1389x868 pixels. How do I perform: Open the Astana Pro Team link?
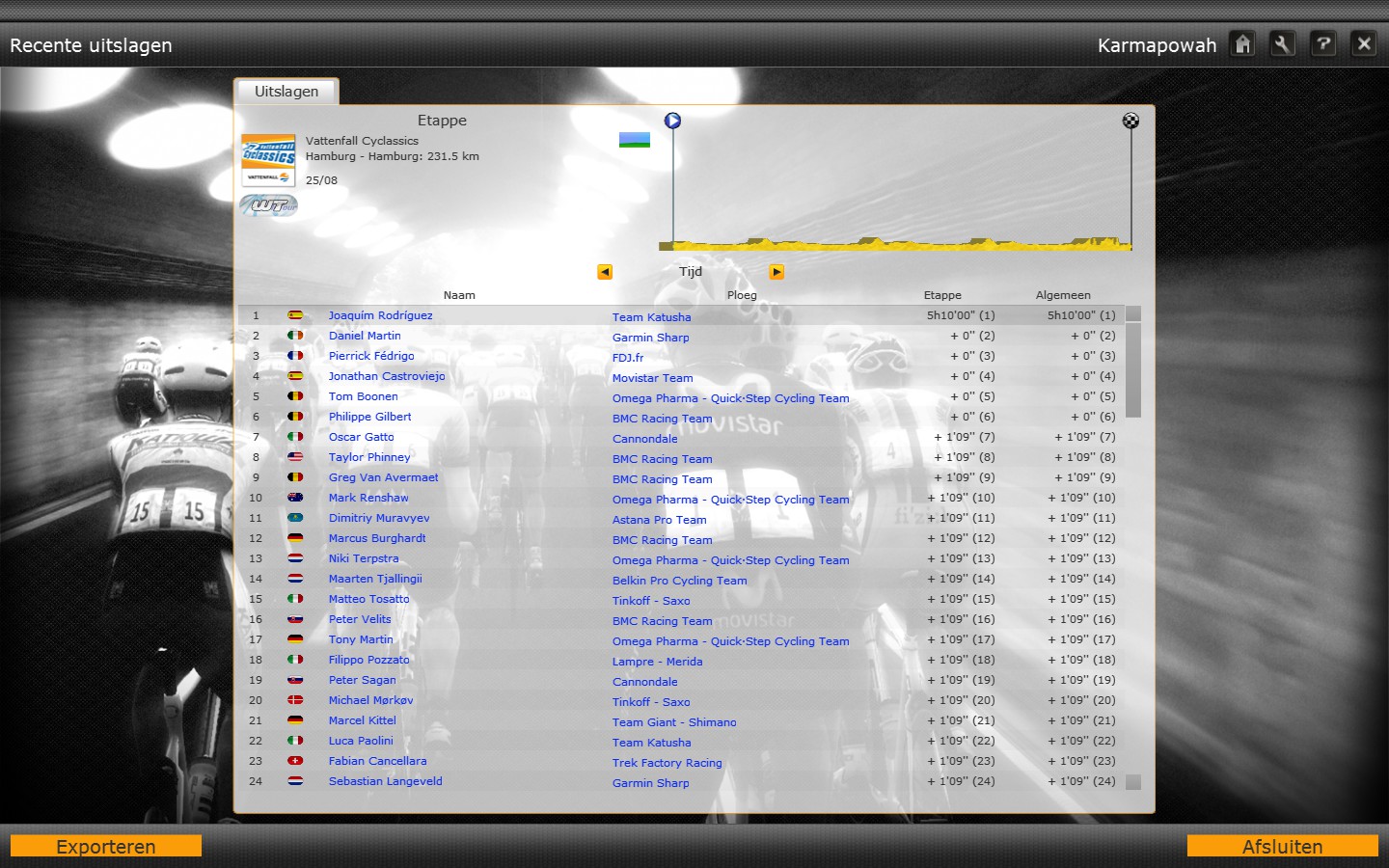(x=659, y=520)
